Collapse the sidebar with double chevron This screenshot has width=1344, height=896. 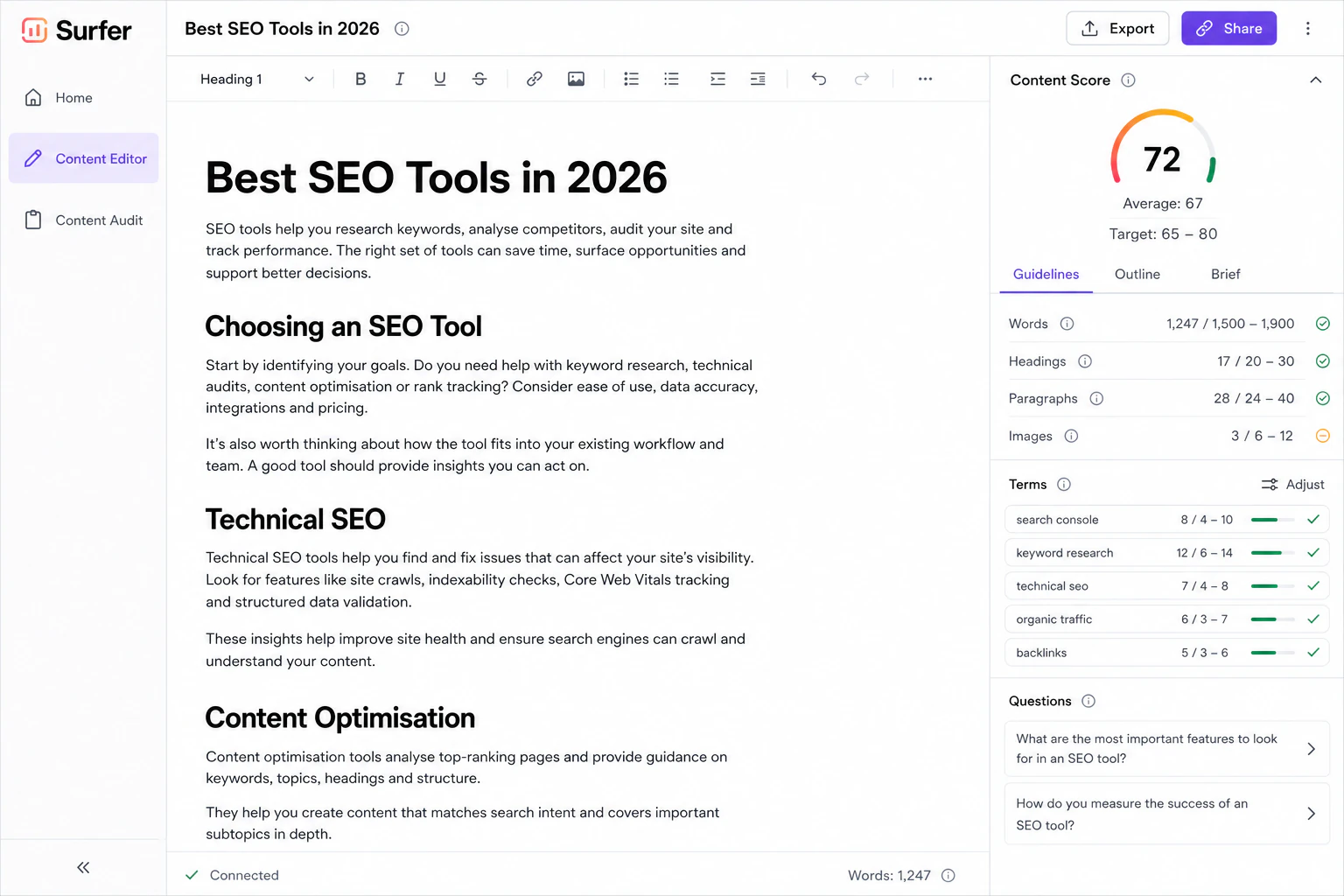pos(83,867)
